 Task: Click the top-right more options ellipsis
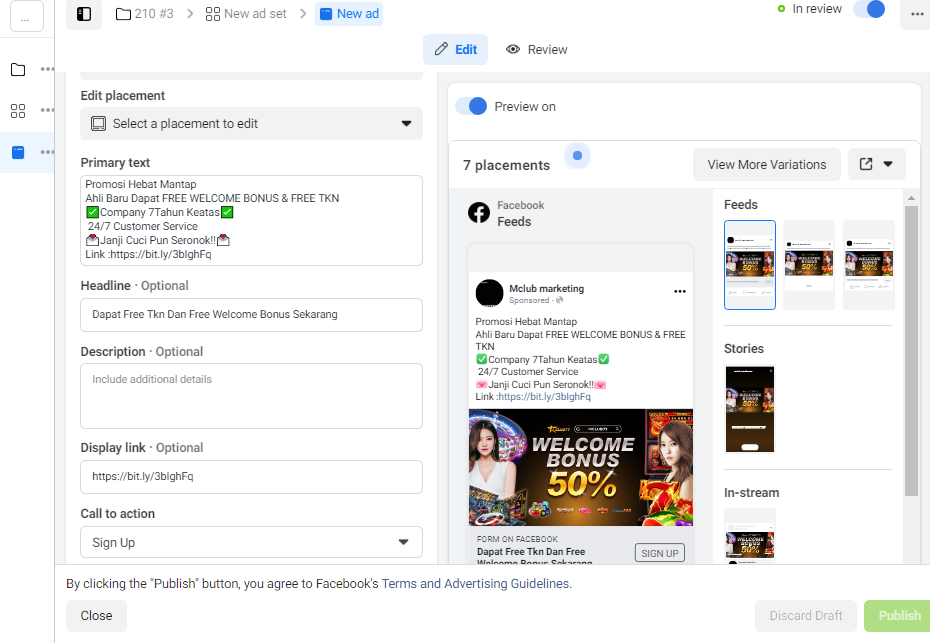pos(917,14)
